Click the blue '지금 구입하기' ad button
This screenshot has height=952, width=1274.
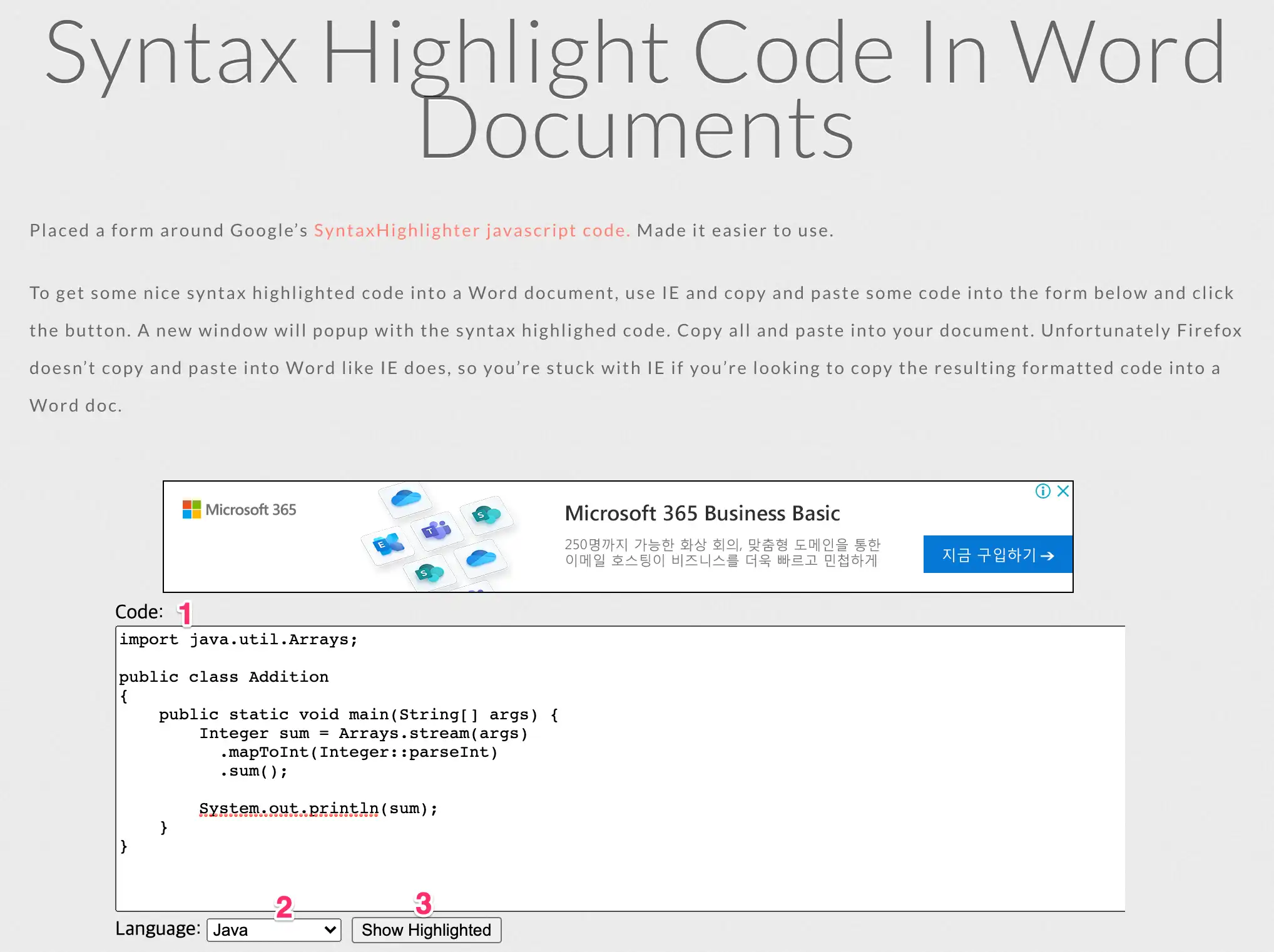pos(997,554)
